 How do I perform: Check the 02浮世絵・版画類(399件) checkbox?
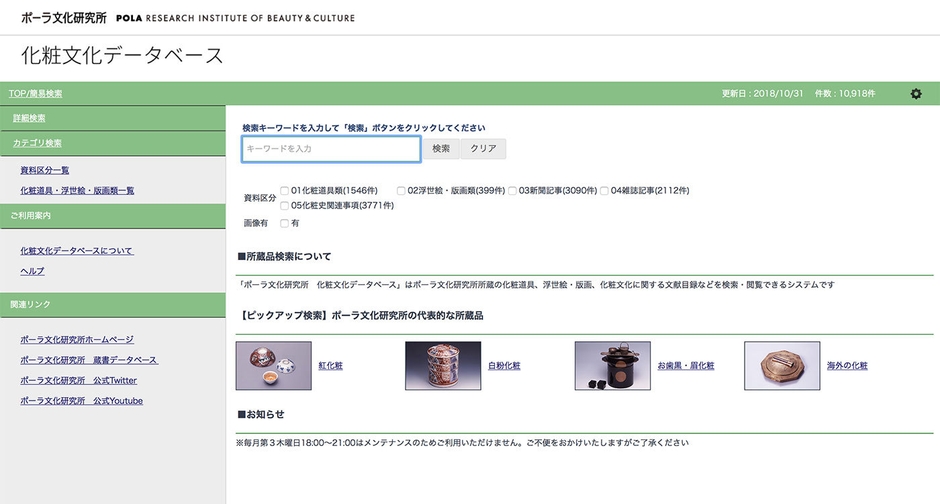(x=400, y=191)
